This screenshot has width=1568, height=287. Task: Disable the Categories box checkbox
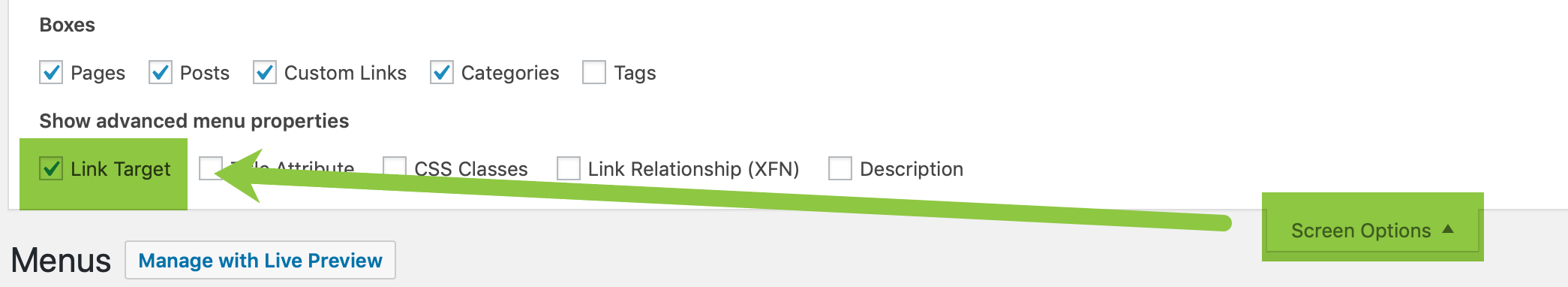pyautogui.click(x=442, y=72)
